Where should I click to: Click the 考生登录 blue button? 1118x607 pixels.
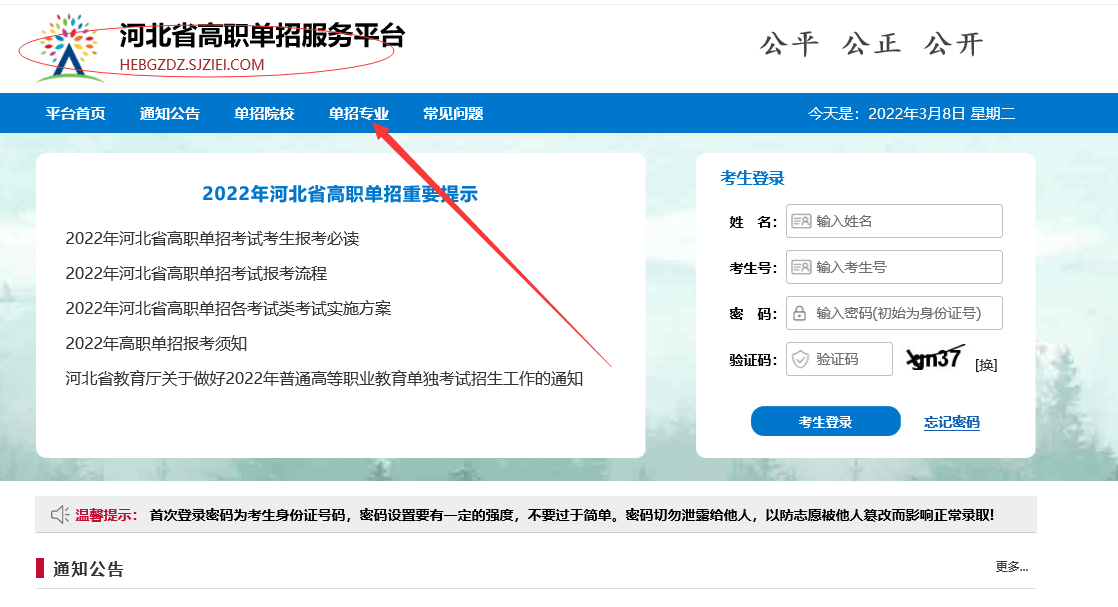[x=826, y=422]
